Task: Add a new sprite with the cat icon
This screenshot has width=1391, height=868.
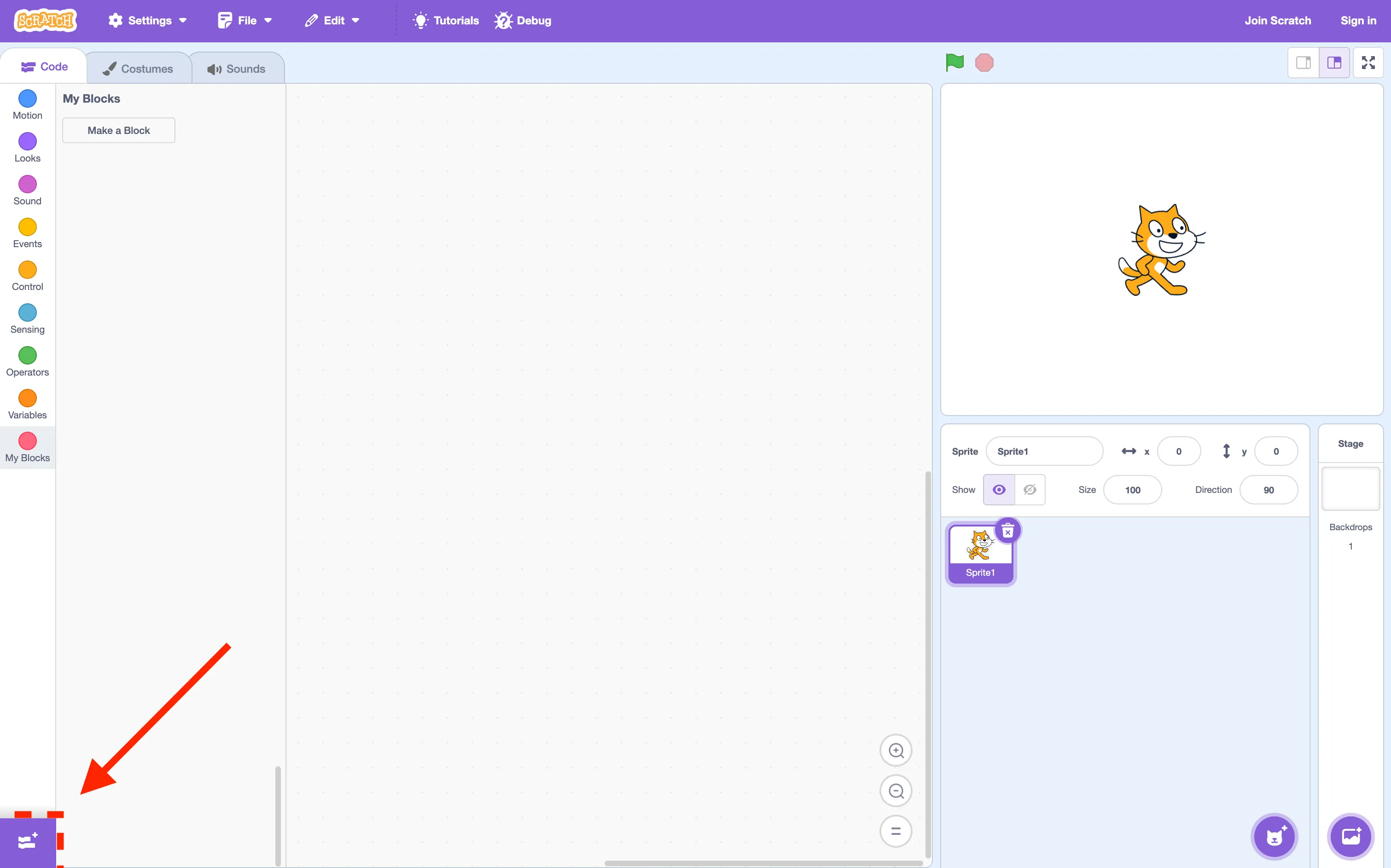Action: (1275, 836)
